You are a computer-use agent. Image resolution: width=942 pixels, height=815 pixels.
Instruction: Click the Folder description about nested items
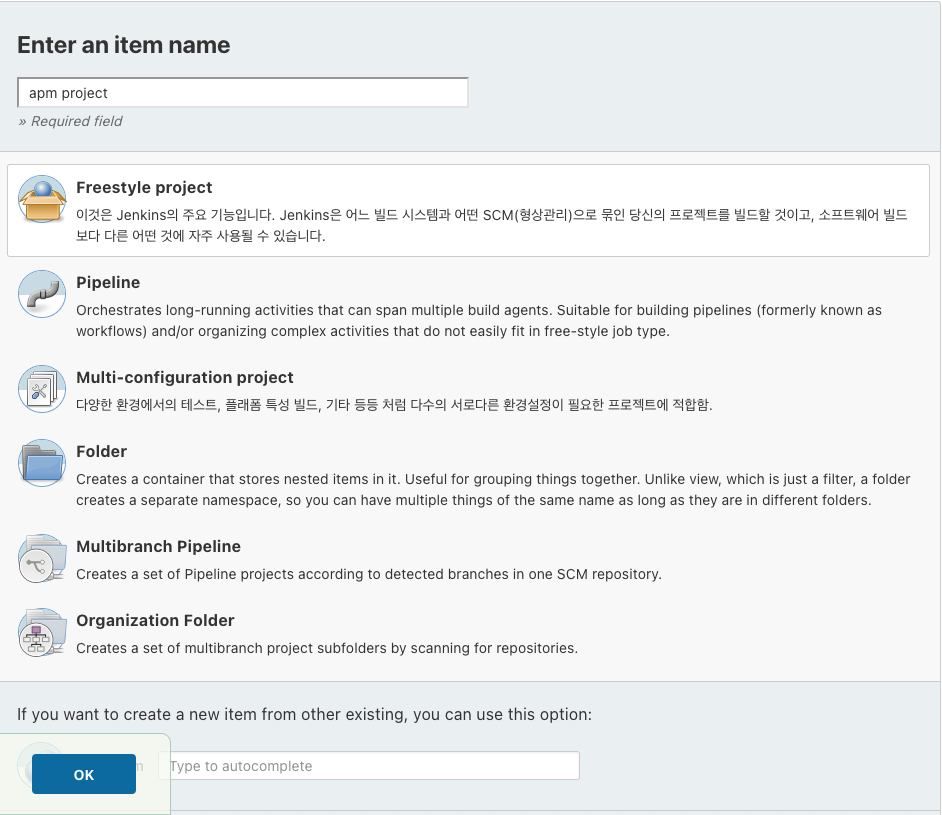(x=493, y=489)
